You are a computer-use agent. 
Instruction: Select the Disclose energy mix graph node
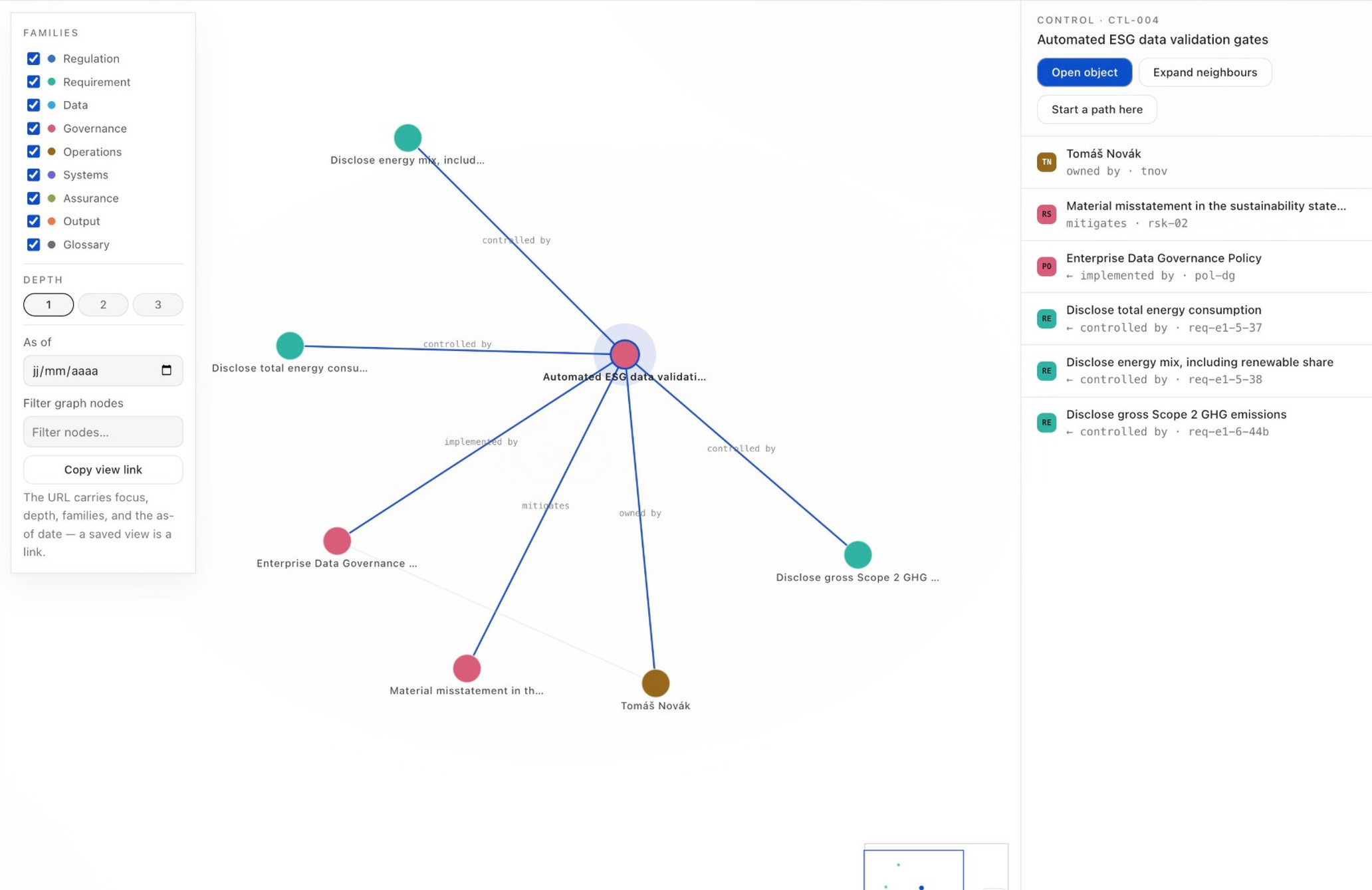point(407,138)
